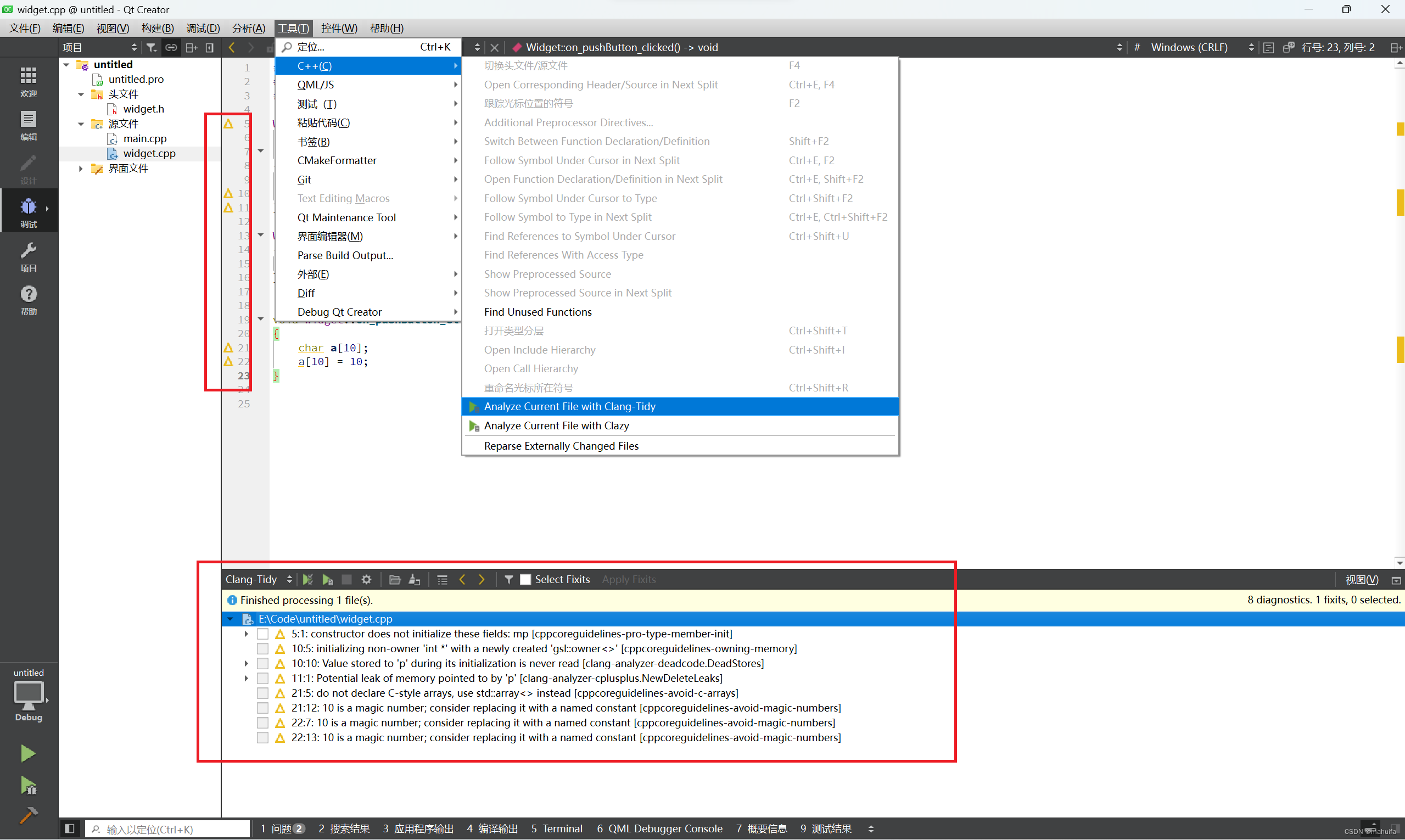Toggle checkbox for line 22:7 magic number warning
The image size is (1405, 840).
tap(263, 723)
